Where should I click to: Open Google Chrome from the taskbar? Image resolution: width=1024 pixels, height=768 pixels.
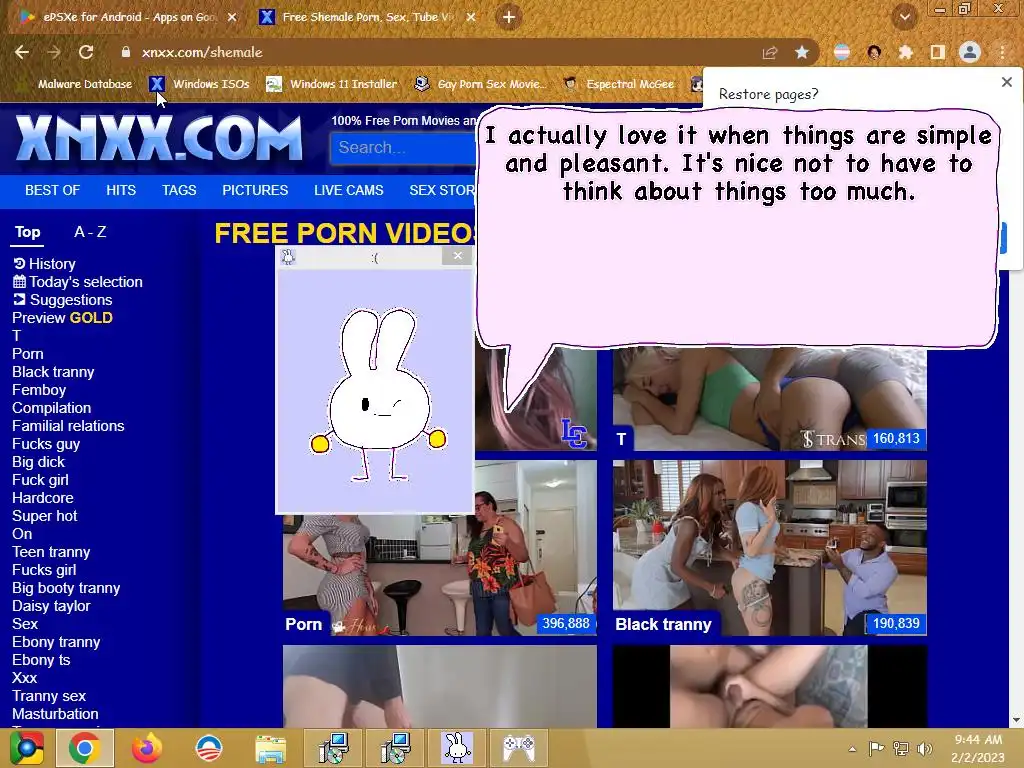[x=85, y=748]
